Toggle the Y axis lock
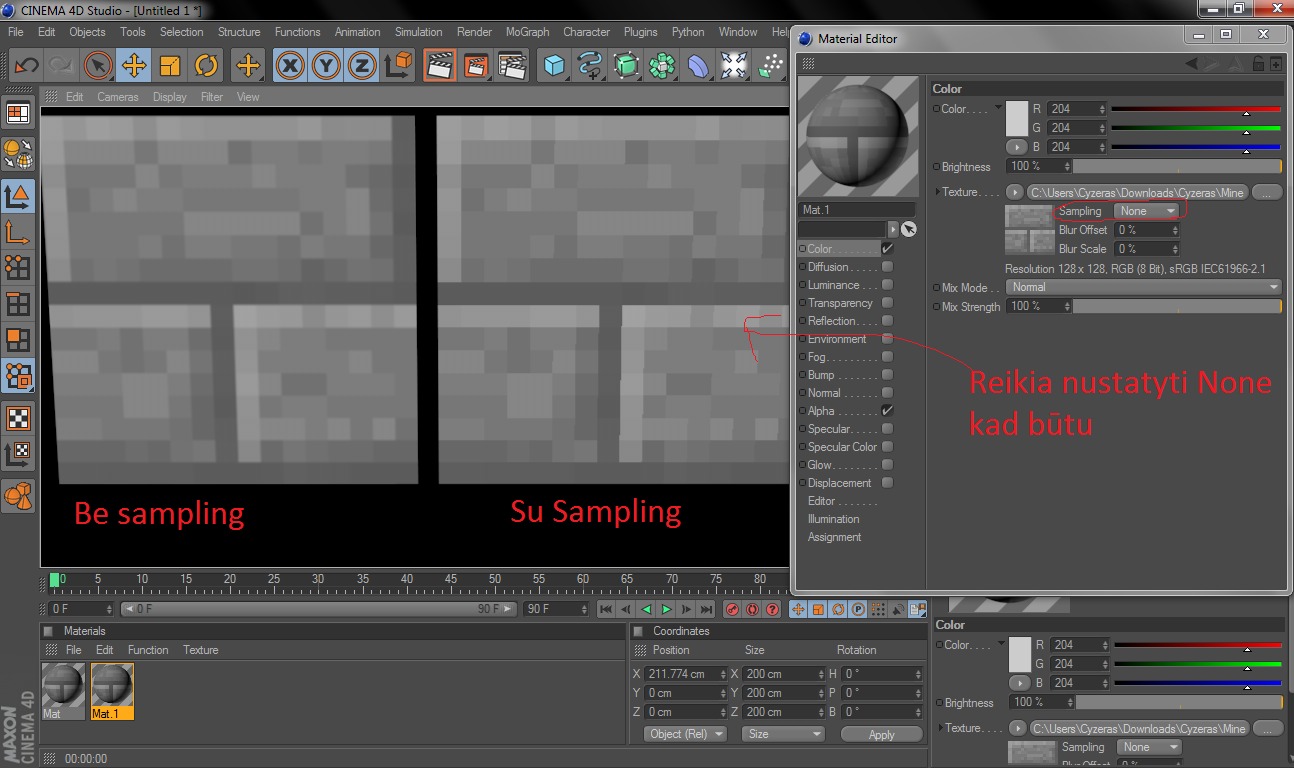This screenshot has width=1294, height=768. [x=326, y=66]
